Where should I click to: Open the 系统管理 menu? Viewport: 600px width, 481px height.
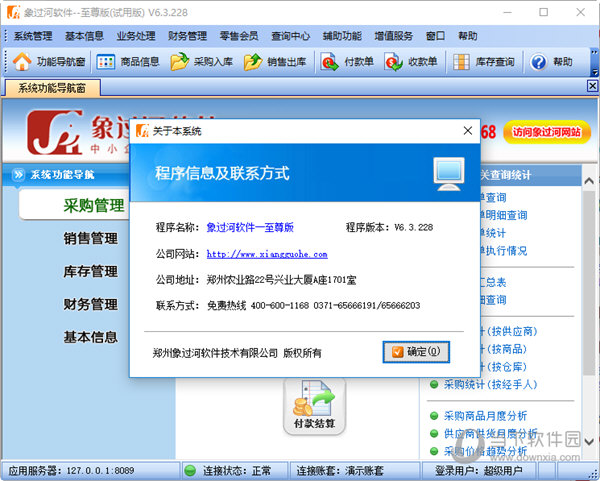[x=33, y=36]
